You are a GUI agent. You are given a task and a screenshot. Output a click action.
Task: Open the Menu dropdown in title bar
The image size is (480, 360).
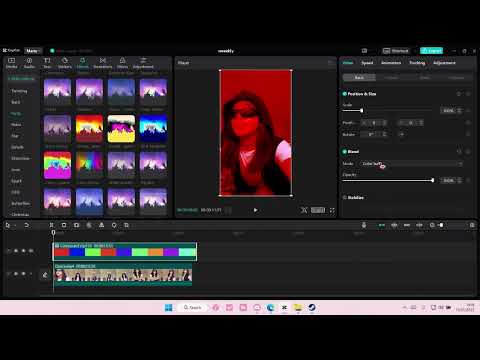33,51
